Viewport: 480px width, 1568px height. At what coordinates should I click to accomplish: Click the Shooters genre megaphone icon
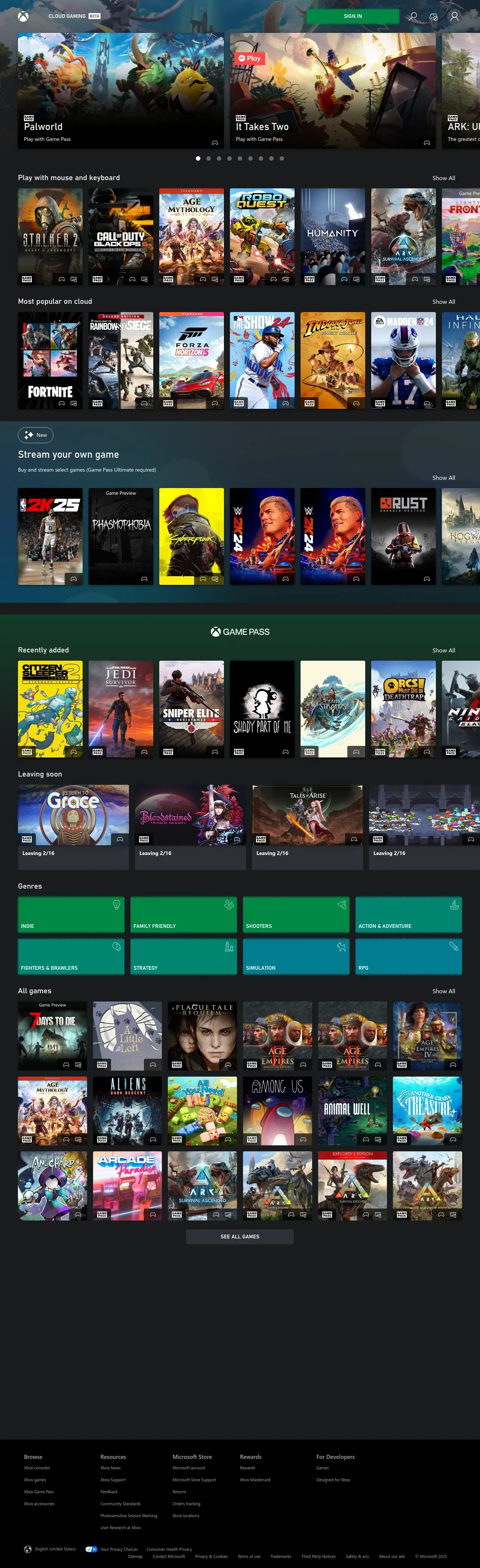[x=342, y=905]
